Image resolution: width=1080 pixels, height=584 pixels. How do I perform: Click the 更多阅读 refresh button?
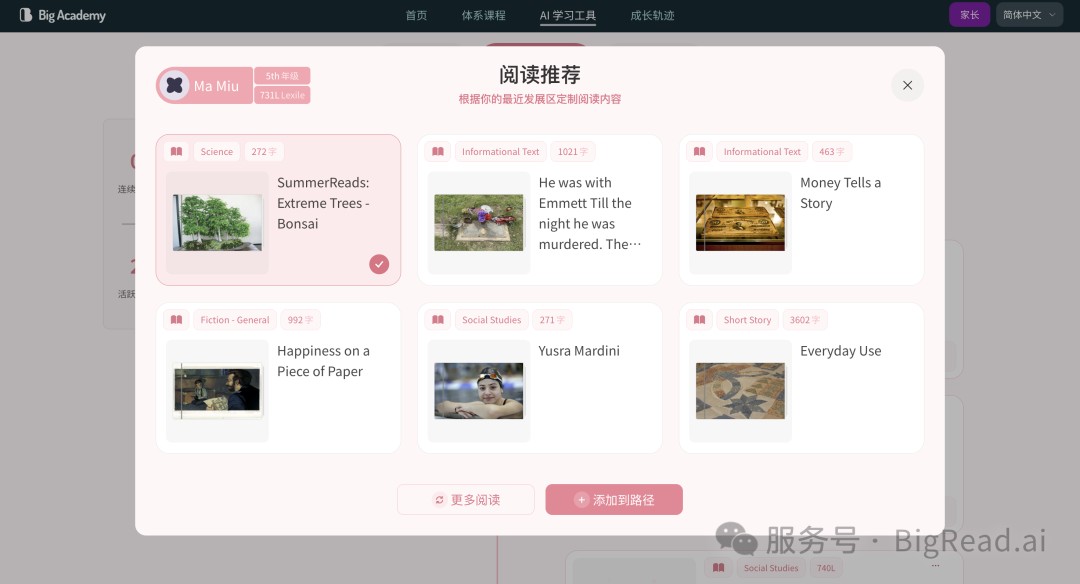point(466,500)
